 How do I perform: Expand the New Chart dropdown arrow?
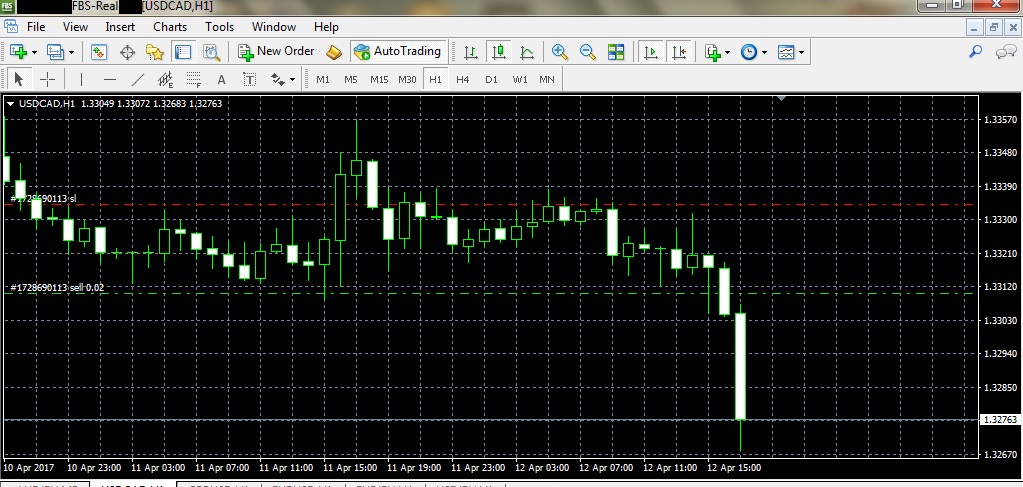34,52
